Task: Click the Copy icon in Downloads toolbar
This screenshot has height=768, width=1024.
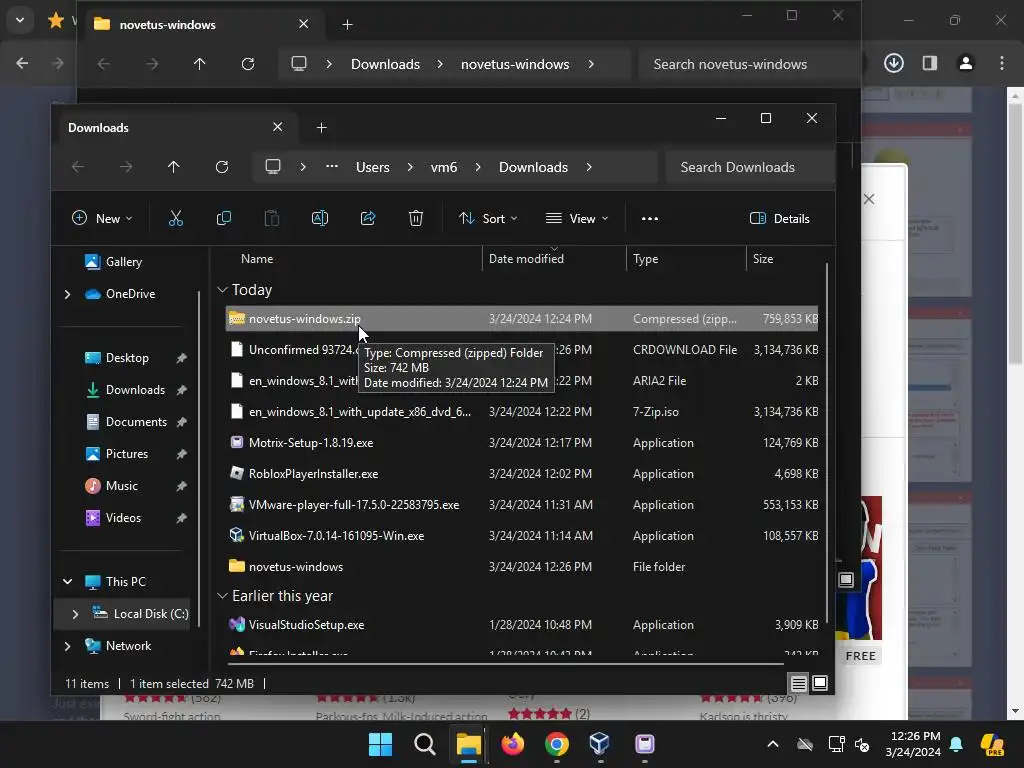Action: pyautogui.click(x=223, y=218)
